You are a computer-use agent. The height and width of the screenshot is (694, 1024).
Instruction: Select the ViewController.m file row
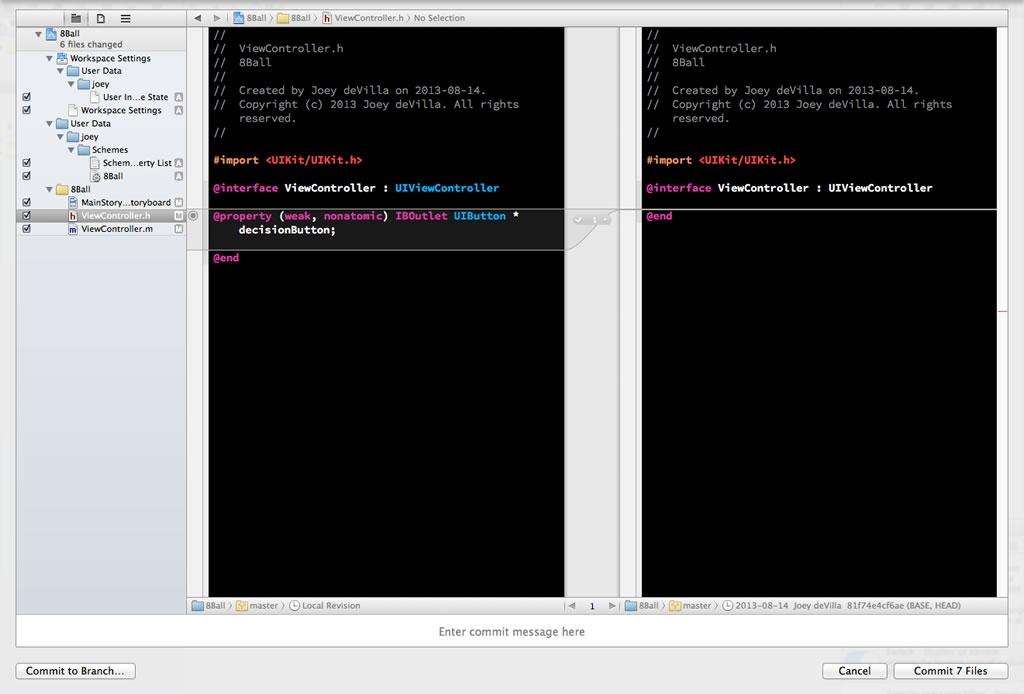click(x=101, y=229)
